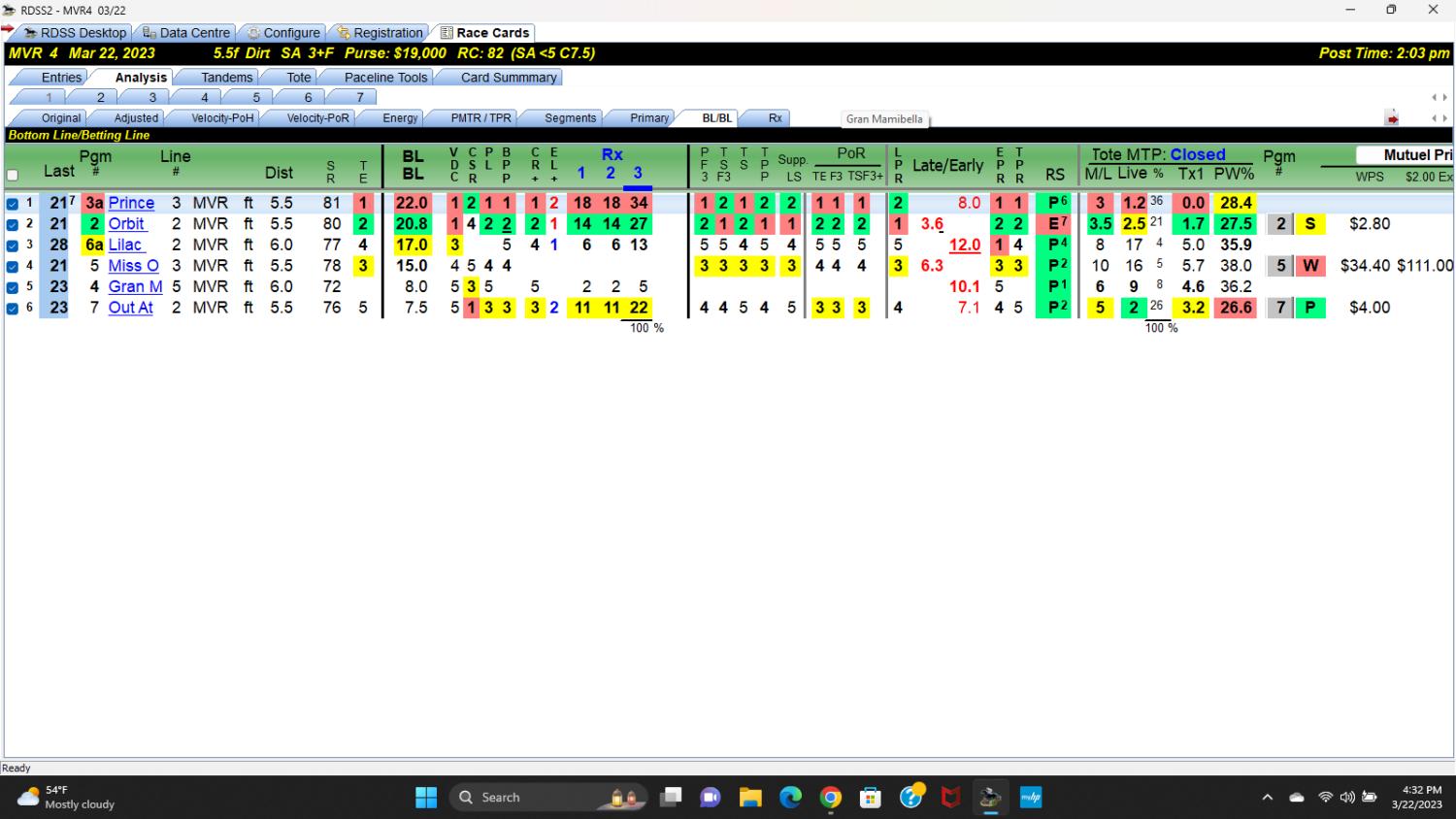Open Google Chrome from the taskbar
This screenshot has width=1456, height=819.
pos(831,798)
